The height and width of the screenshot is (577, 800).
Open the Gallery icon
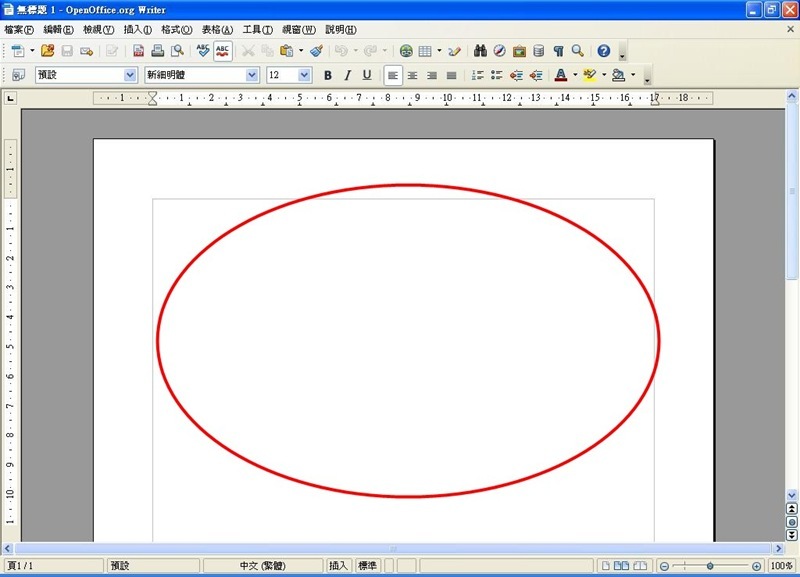[x=519, y=51]
